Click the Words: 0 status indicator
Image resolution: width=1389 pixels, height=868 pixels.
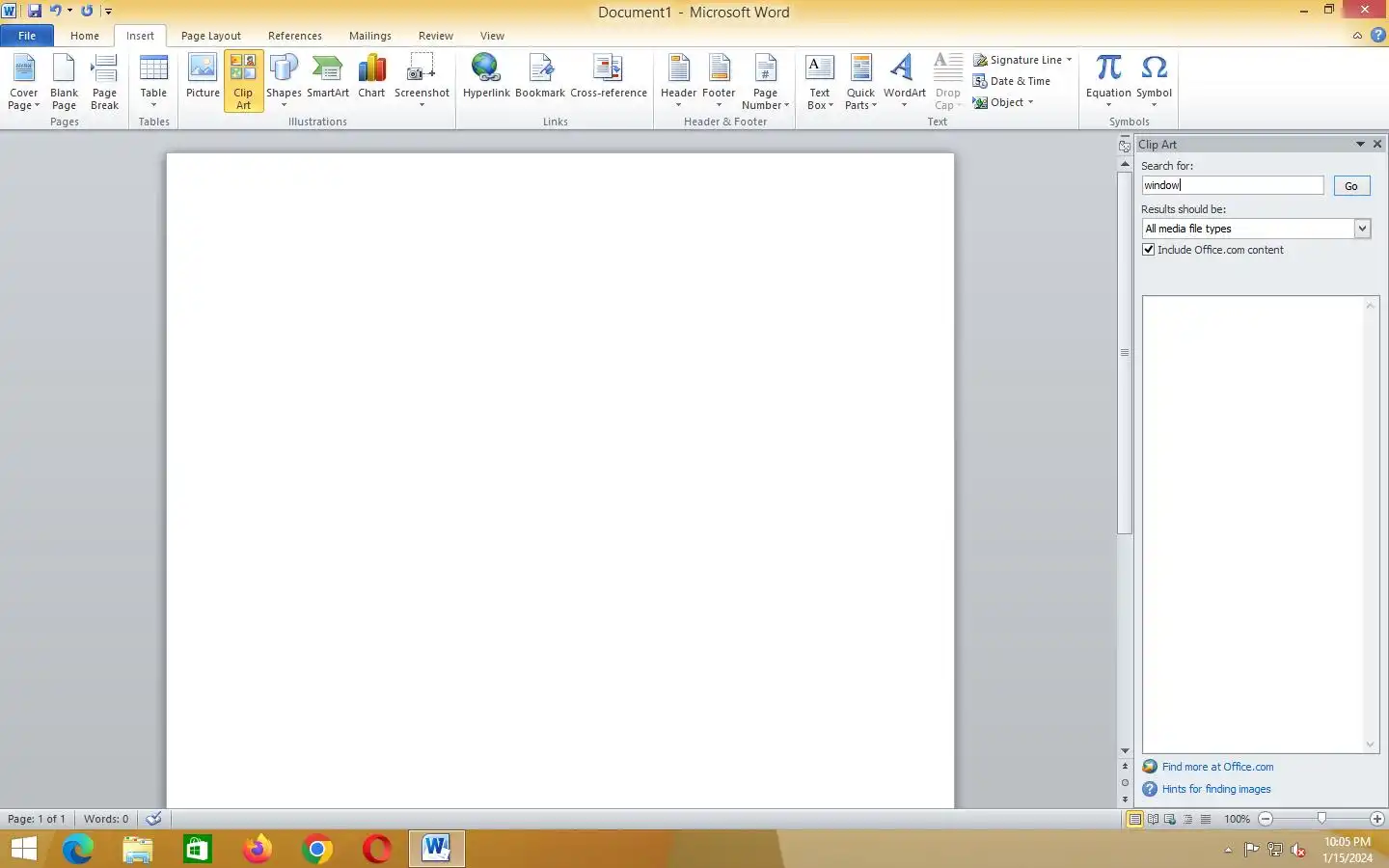click(x=106, y=819)
